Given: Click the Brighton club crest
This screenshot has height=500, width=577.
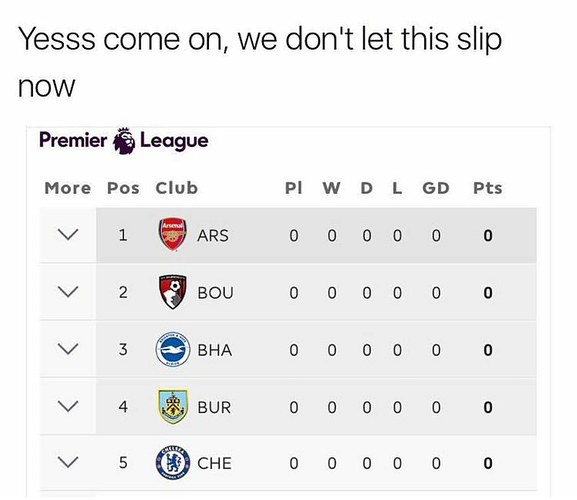Looking at the screenshot, I should (173, 349).
